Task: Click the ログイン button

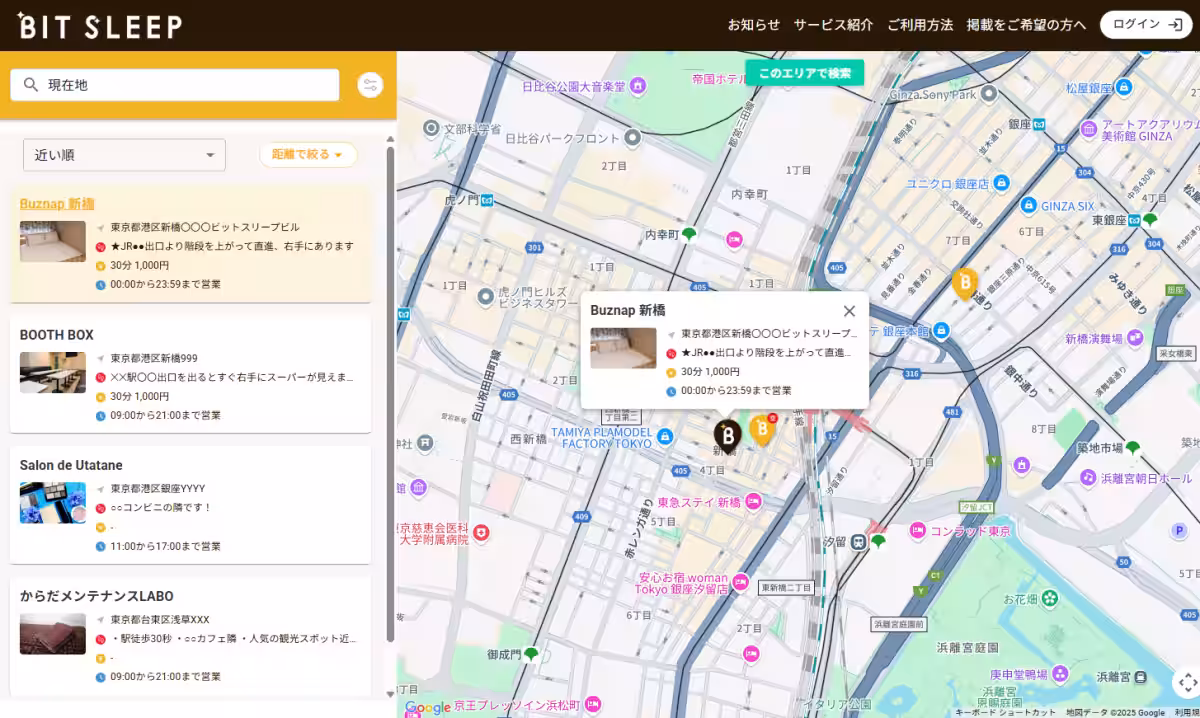Action: tap(1146, 25)
